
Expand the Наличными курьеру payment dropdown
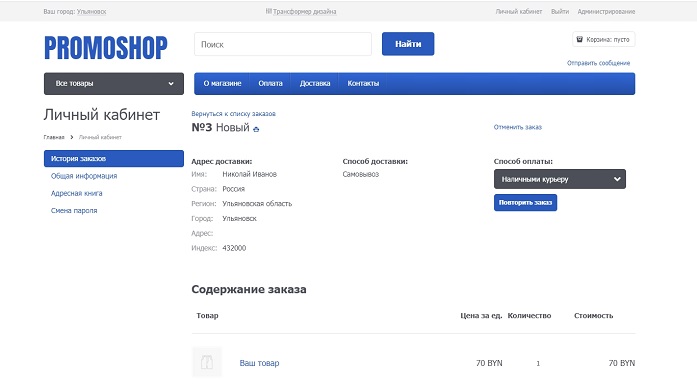(x=560, y=179)
